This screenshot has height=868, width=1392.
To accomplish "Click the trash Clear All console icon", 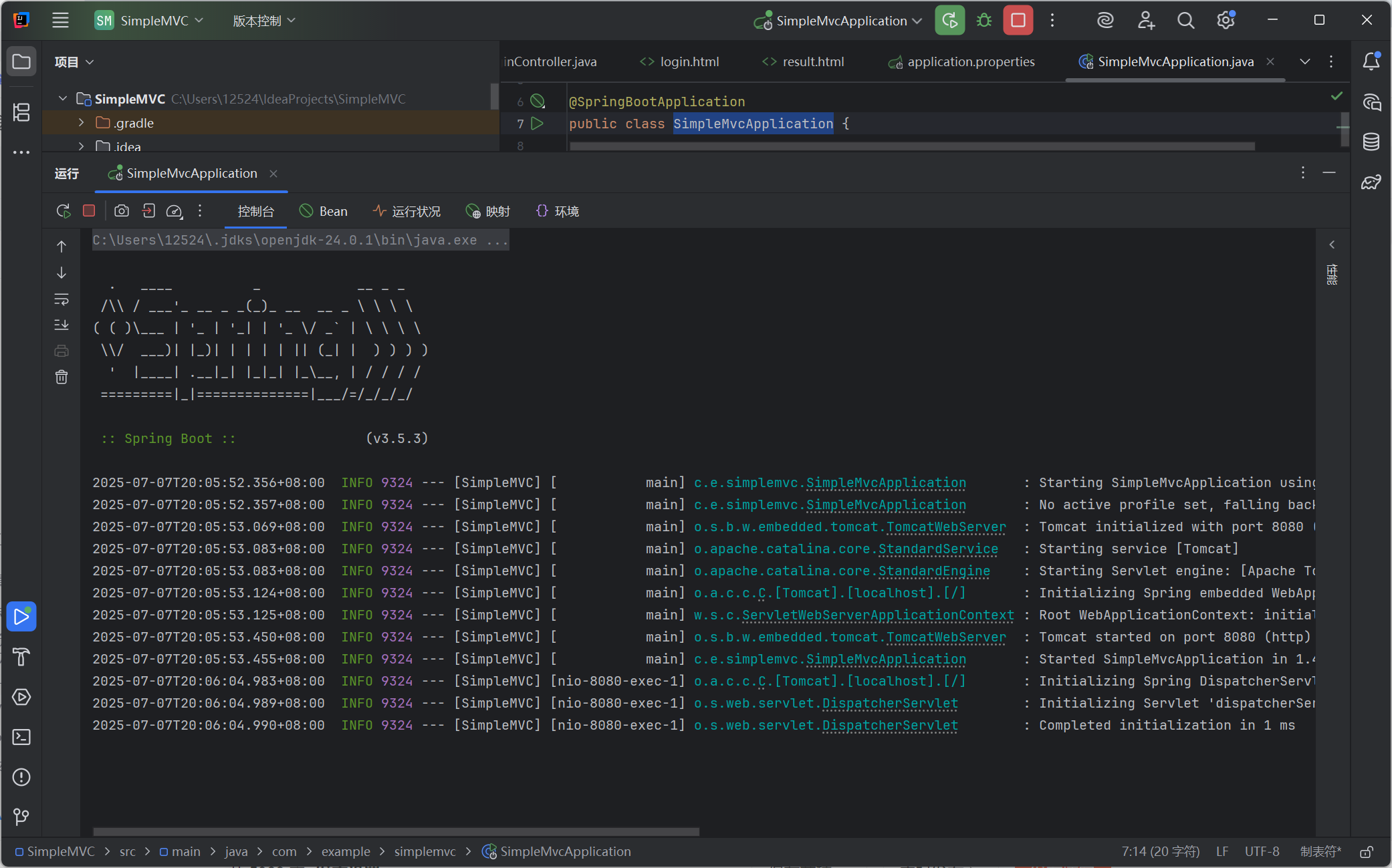I will tap(62, 378).
